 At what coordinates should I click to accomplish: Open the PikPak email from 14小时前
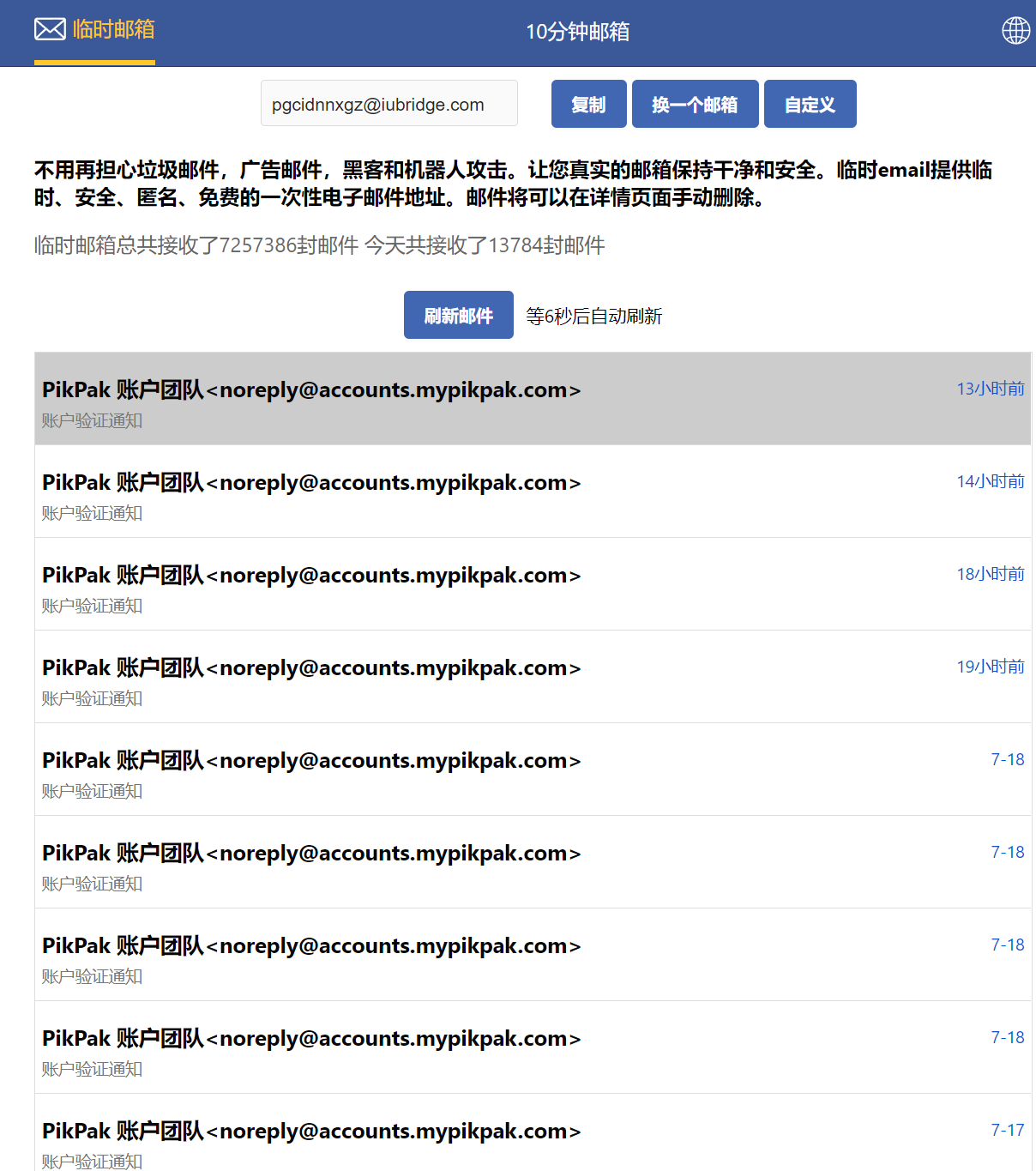click(311, 483)
